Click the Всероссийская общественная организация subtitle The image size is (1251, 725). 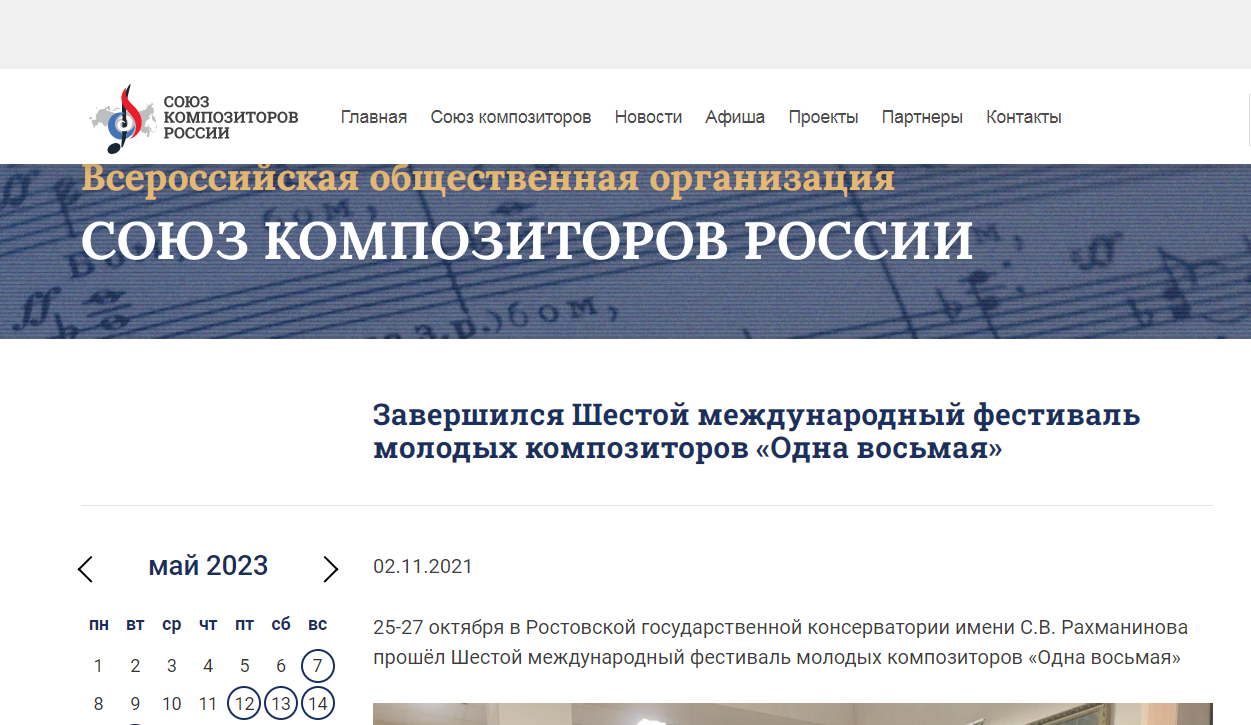488,178
